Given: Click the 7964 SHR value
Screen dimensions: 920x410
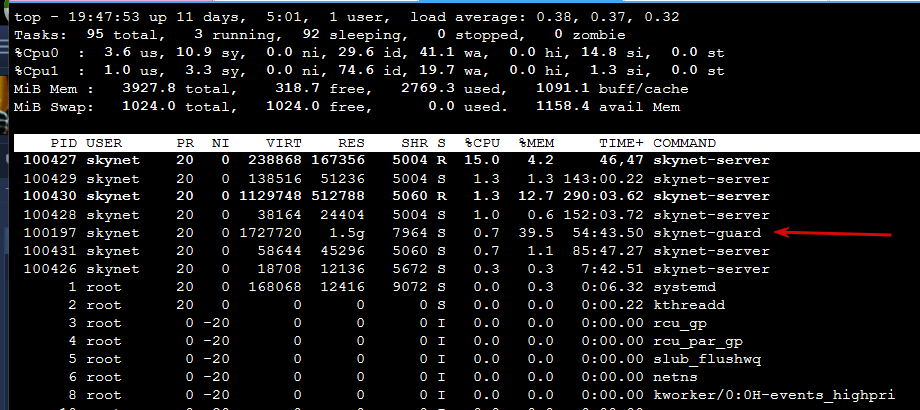Looking at the screenshot, I should (x=410, y=233).
